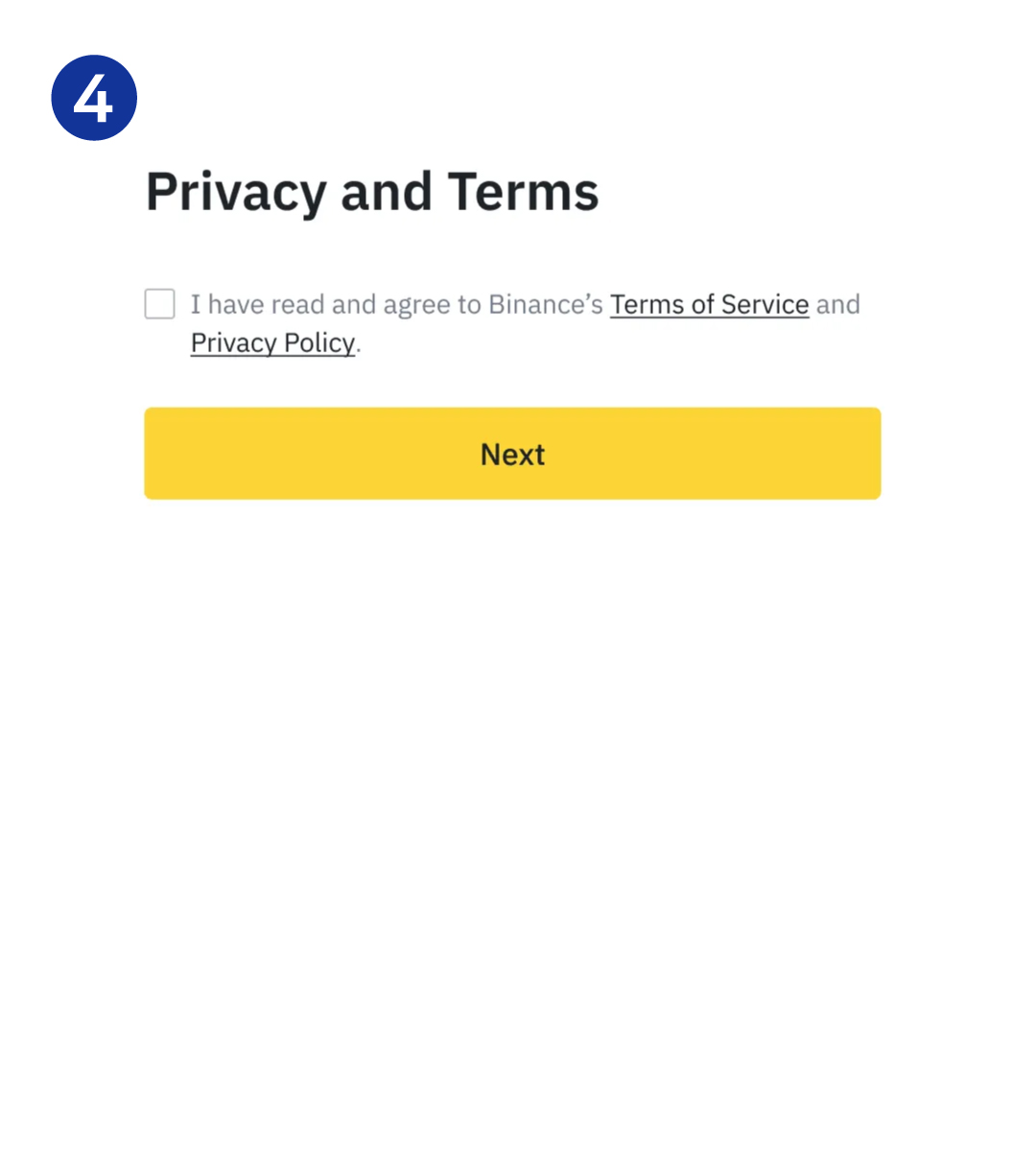Check the box beside 'I have read'
Viewport: 1036px width, 1151px height.
click(x=160, y=304)
